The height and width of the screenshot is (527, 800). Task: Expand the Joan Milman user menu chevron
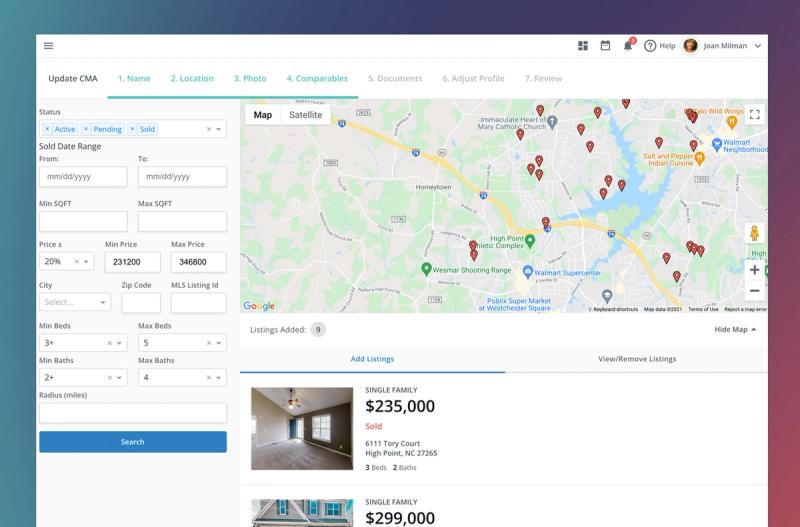click(x=758, y=46)
